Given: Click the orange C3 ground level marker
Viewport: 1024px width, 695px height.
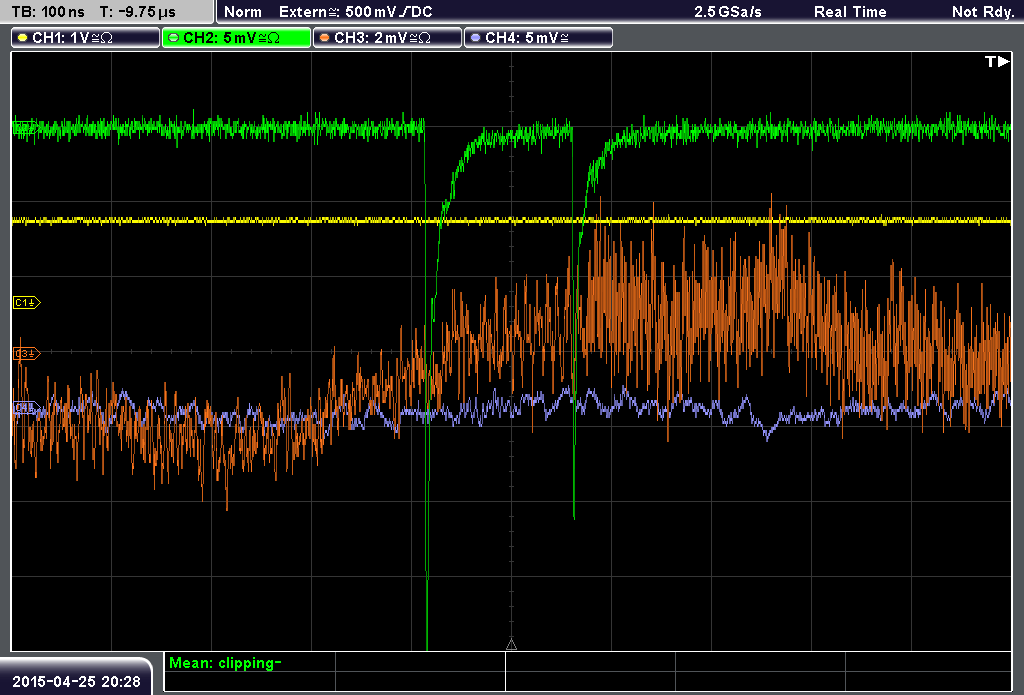Looking at the screenshot, I should (x=27, y=353).
